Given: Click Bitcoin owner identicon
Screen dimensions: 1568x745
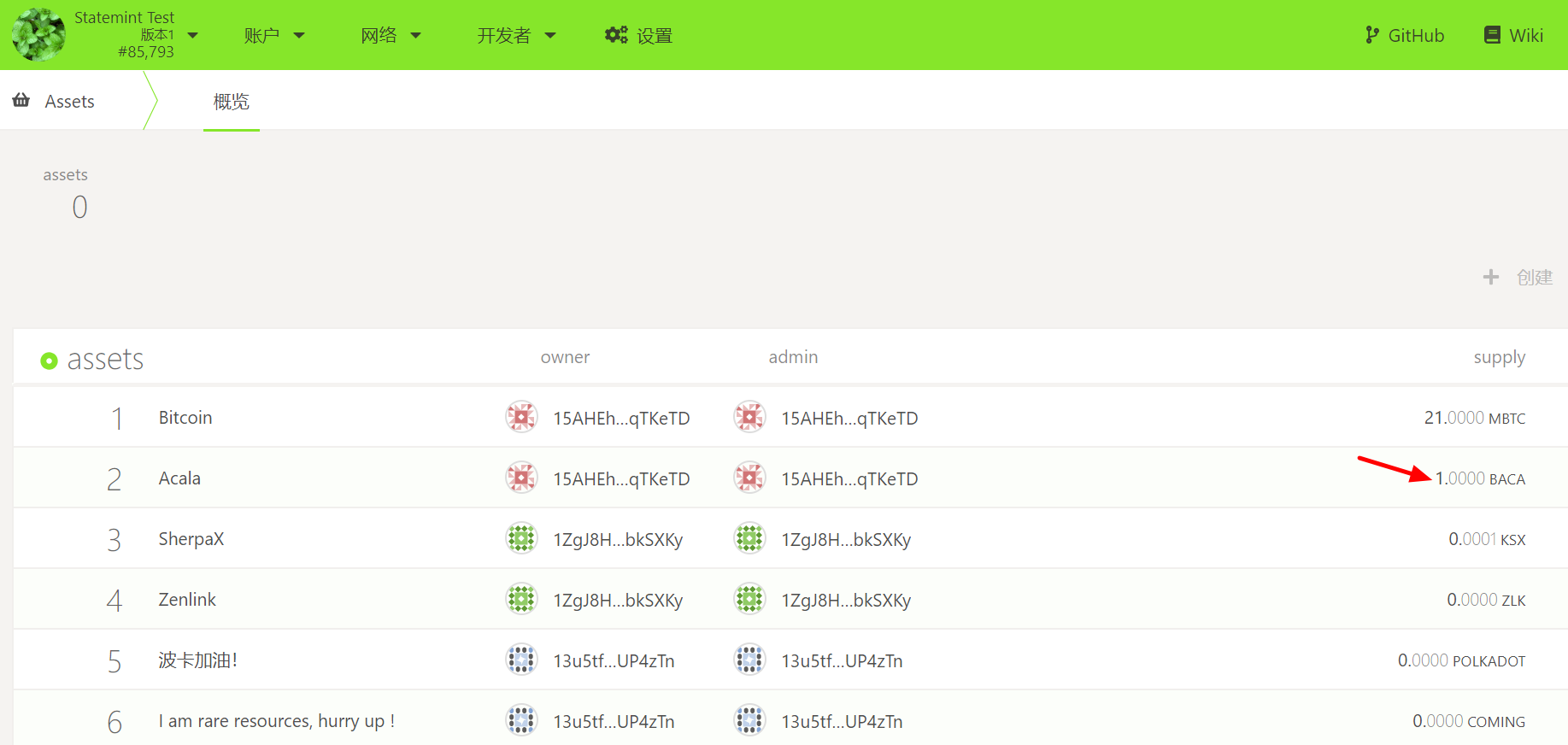Looking at the screenshot, I should point(521,418).
